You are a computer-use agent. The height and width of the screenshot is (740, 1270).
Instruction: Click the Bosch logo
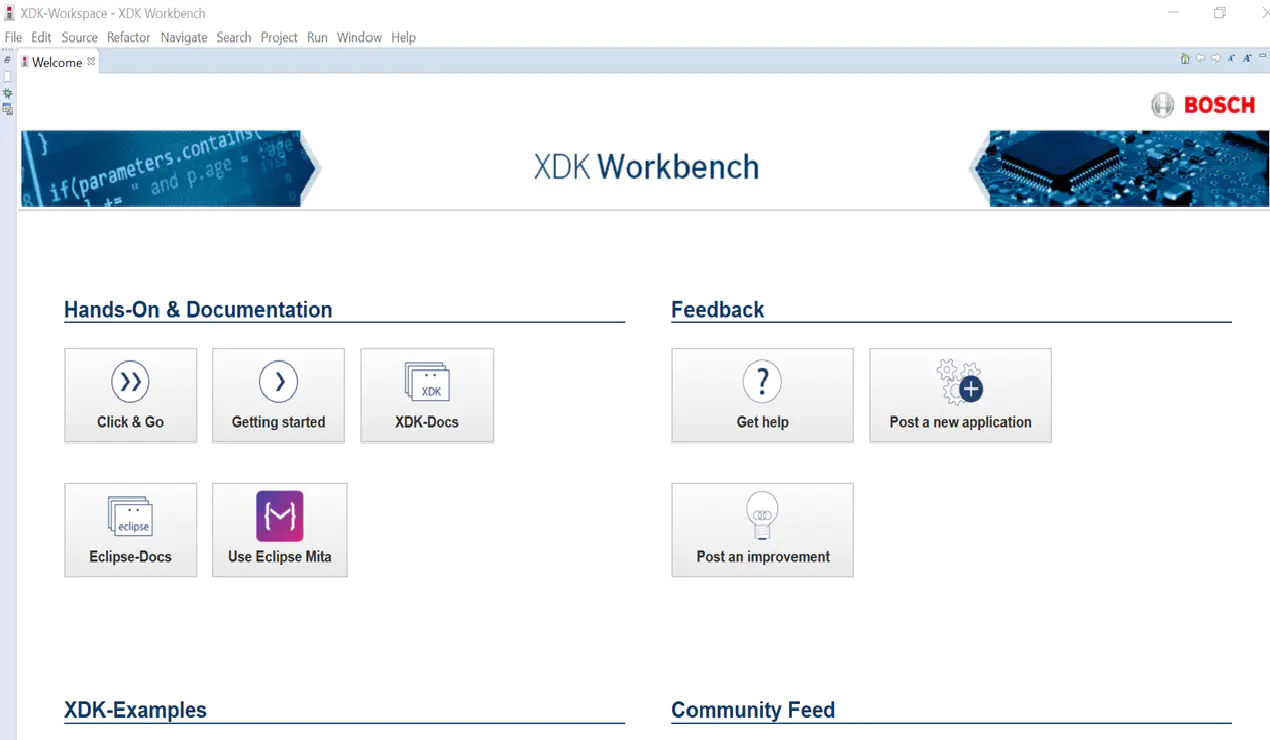[x=1203, y=105]
